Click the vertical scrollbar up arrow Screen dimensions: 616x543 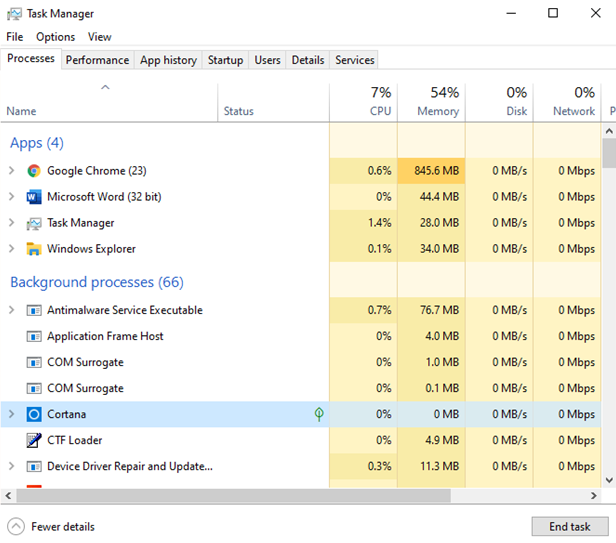pyautogui.click(x=609, y=131)
